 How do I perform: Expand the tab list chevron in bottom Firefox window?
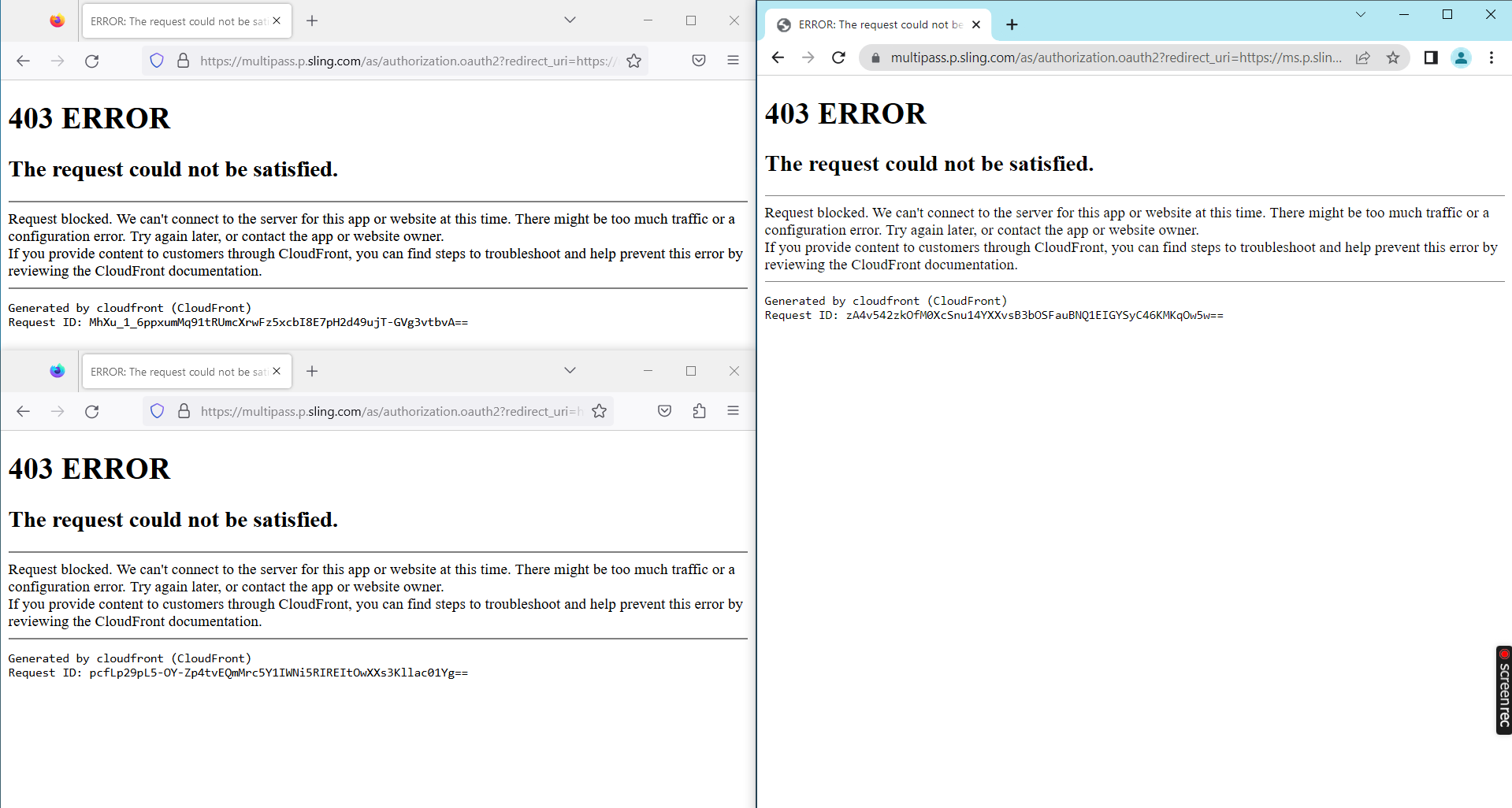tap(570, 369)
